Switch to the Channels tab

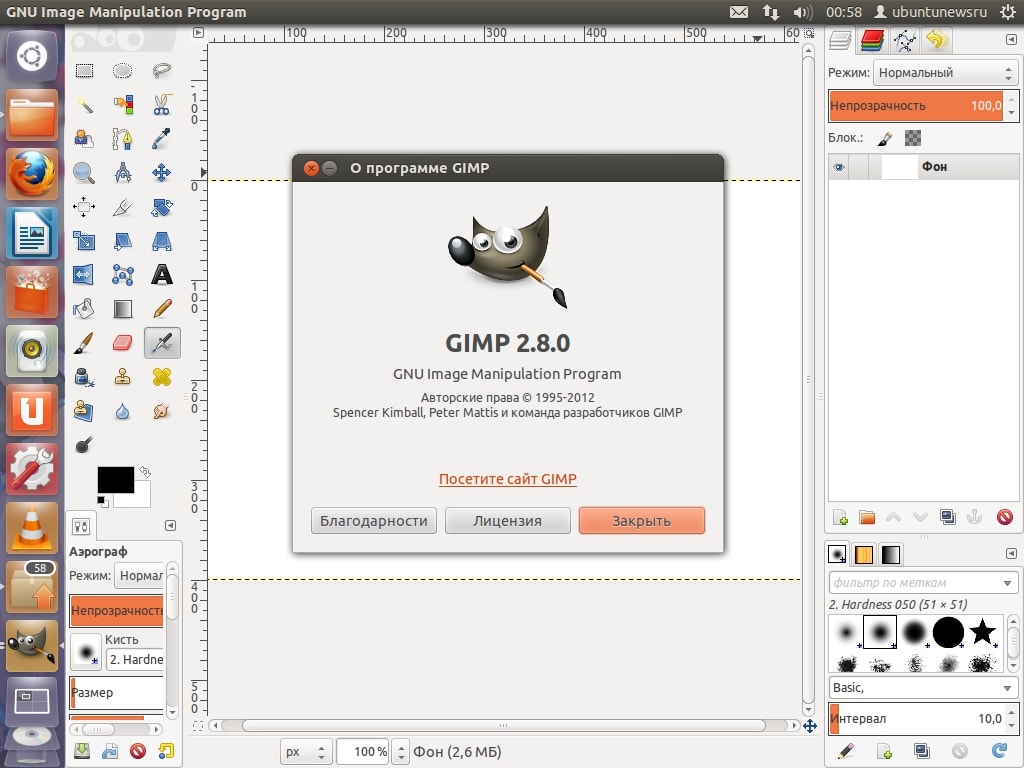(872, 40)
